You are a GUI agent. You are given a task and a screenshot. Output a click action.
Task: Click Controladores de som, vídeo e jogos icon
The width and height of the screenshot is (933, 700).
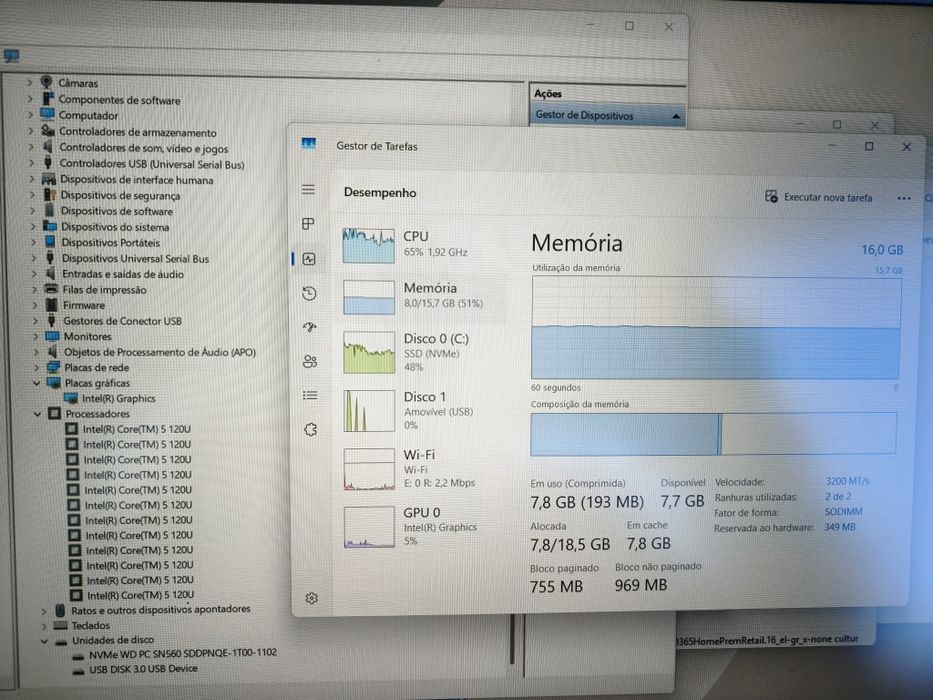click(x=48, y=147)
